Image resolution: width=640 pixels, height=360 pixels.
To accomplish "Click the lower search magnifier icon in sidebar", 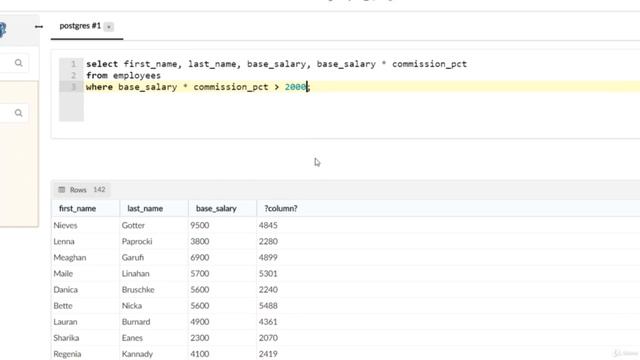I will pyautogui.click(x=18, y=113).
